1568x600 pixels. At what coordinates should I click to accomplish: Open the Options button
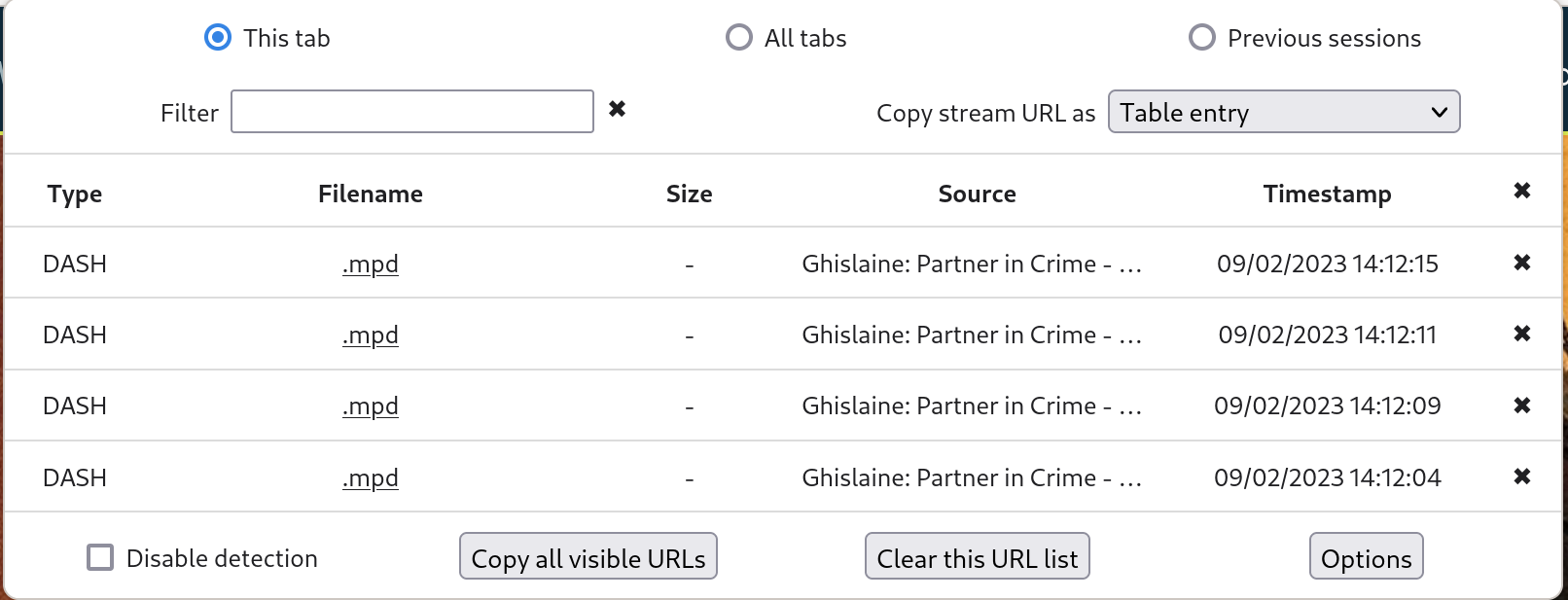point(1366,556)
